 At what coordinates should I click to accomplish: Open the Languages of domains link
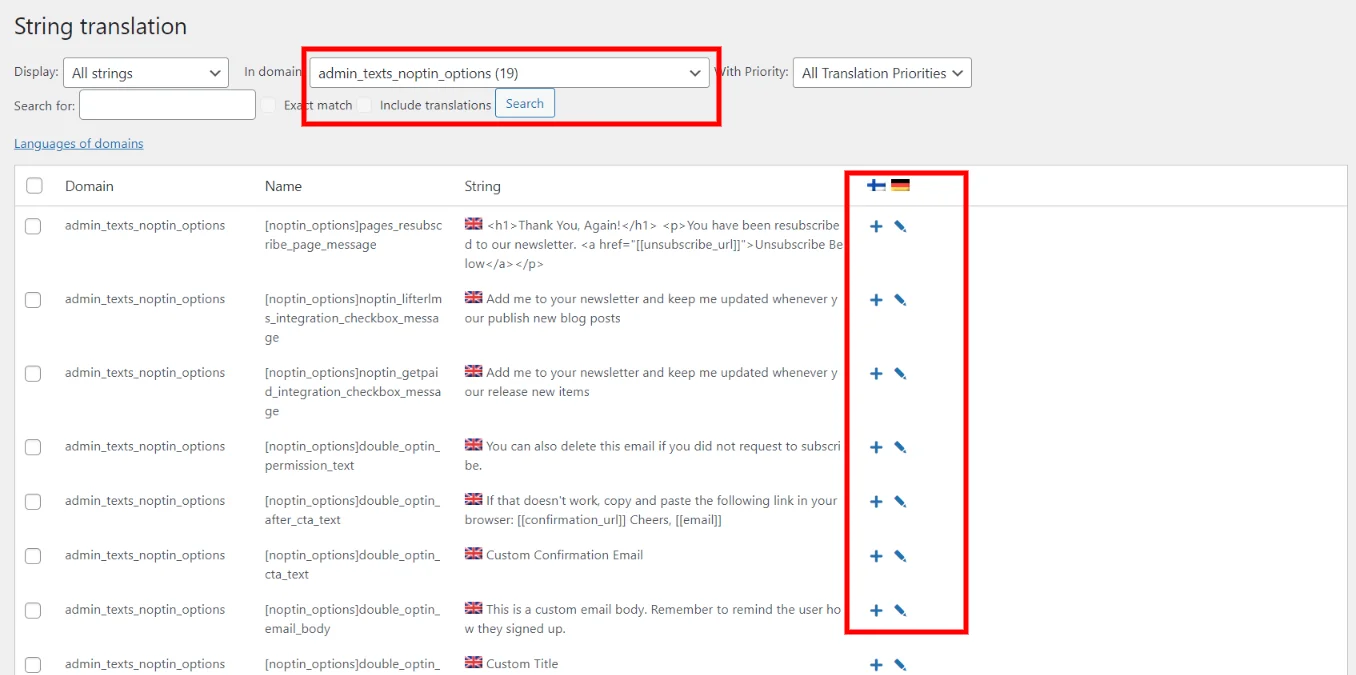point(79,144)
